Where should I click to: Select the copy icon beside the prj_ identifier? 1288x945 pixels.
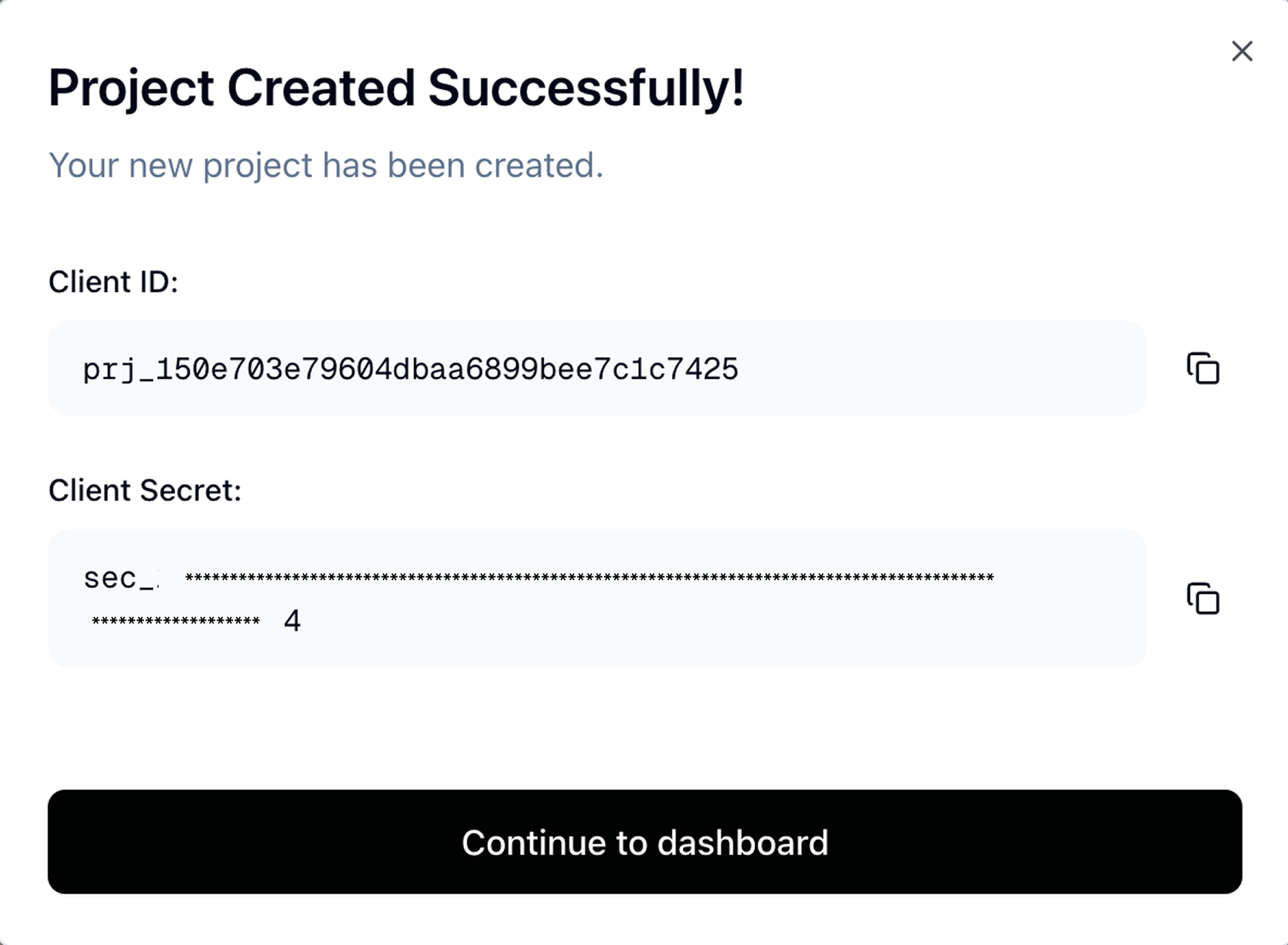click(x=1203, y=369)
